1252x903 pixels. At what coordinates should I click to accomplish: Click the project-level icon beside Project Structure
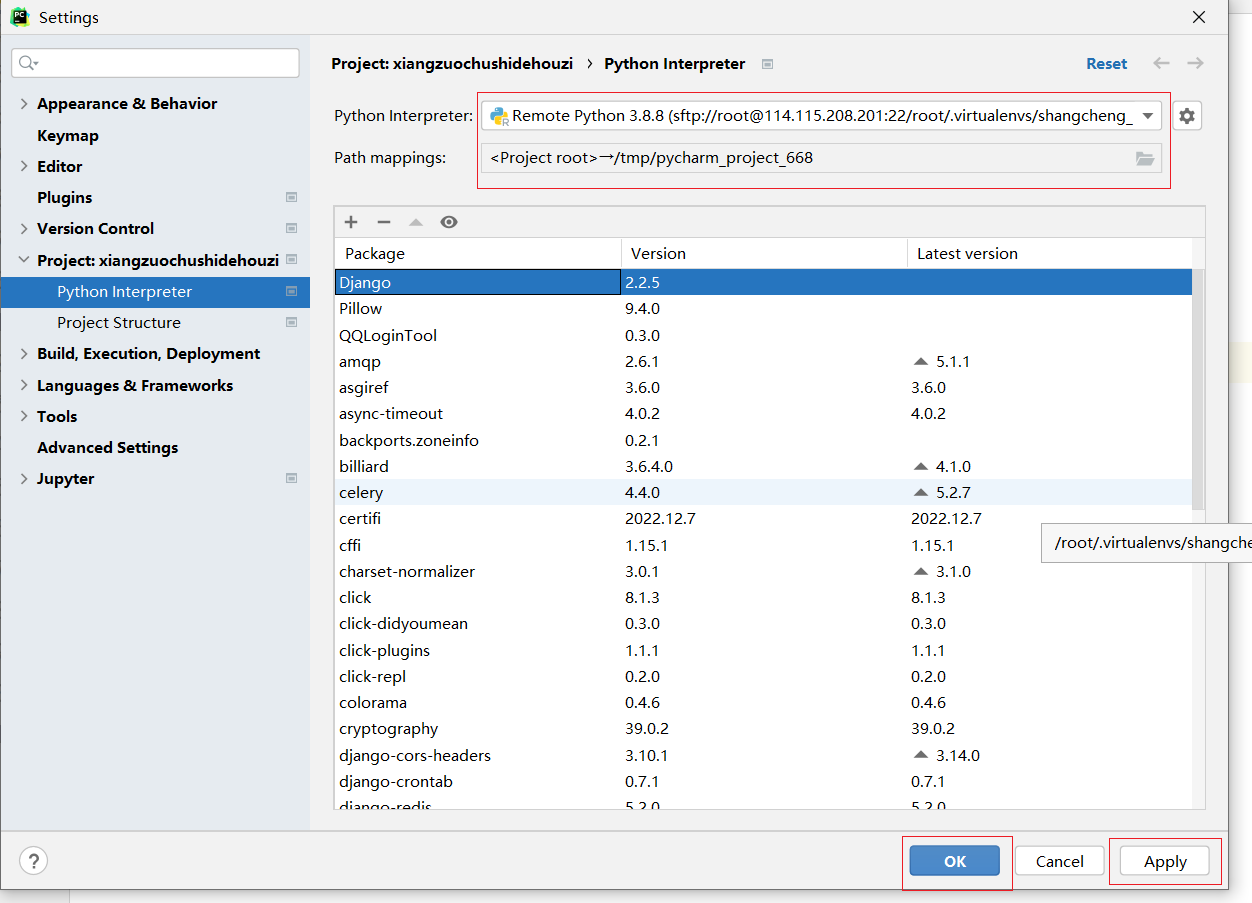tap(291, 322)
